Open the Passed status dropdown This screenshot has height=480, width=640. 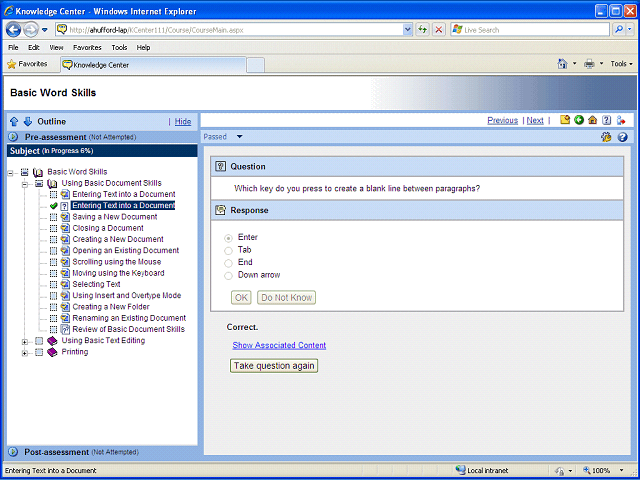point(240,137)
